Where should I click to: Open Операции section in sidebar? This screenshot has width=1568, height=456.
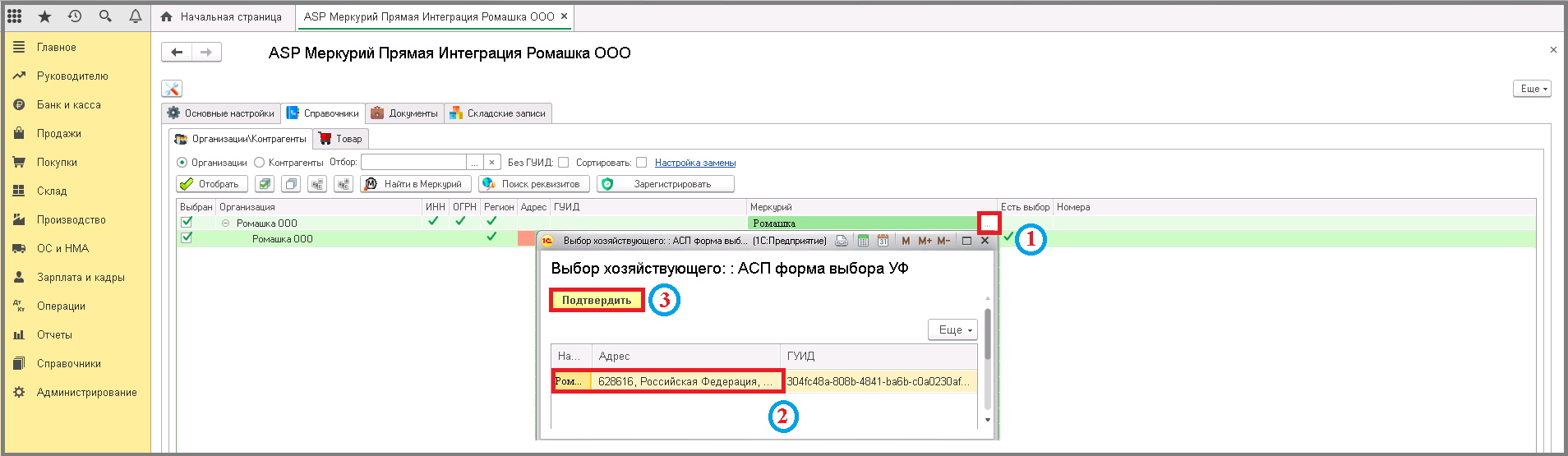coord(61,306)
